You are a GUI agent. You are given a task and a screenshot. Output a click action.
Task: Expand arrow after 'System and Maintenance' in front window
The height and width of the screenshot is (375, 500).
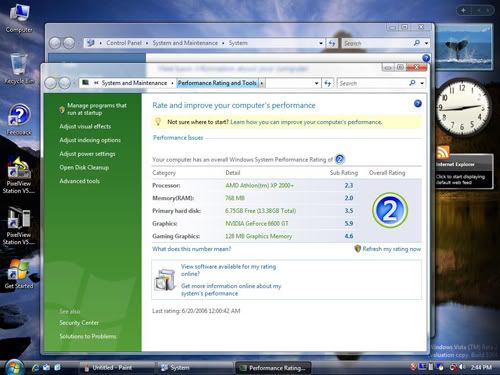point(172,83)
